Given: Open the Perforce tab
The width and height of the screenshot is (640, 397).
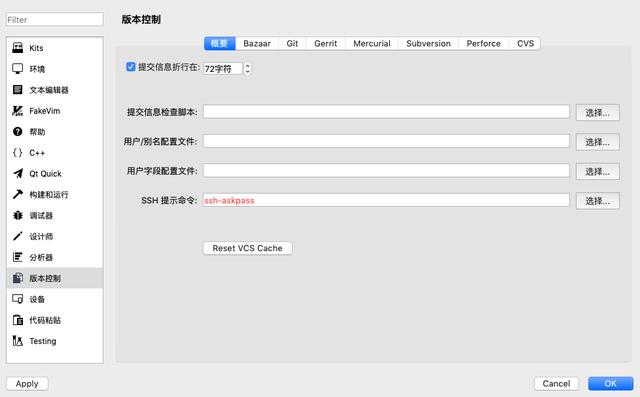Looking at the screenshot, I should (x=484, y=44).
